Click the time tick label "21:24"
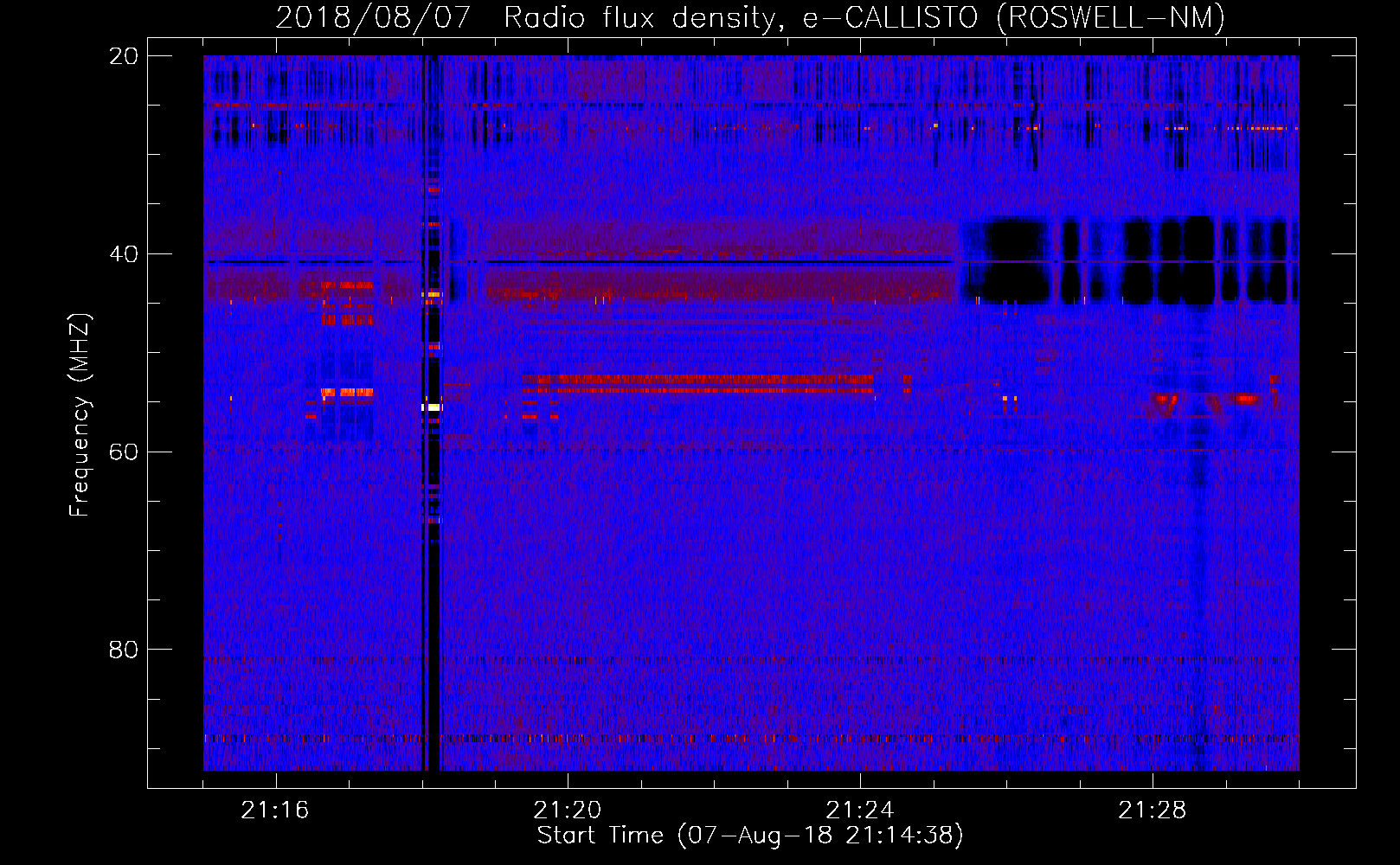1400x865 pixels. [x=860, y=811]
